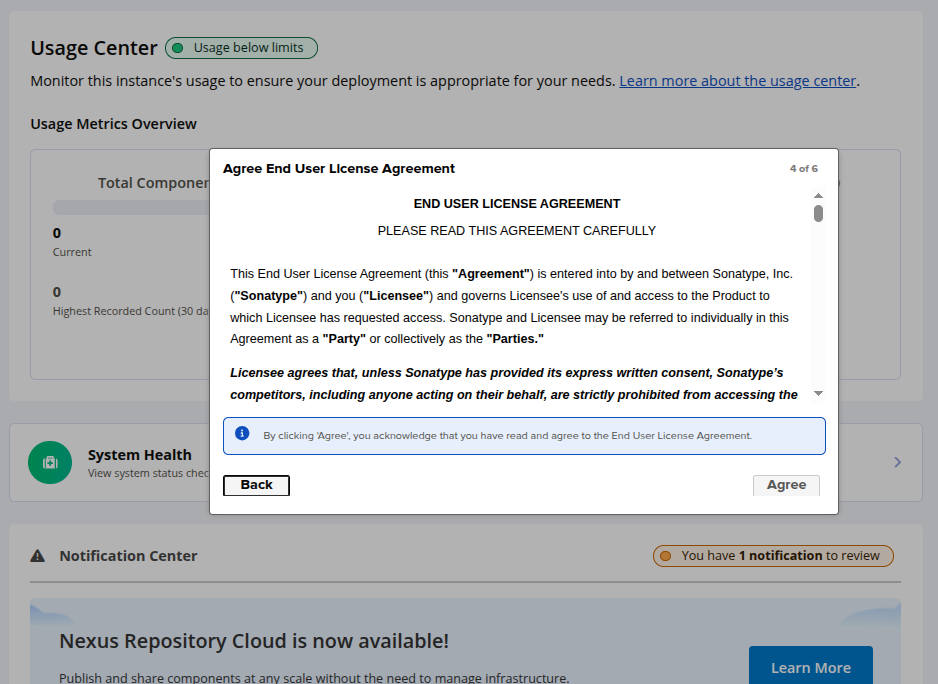
Task: Click the 'END USER LICENSE AGREEMENT' heading text
Action: pos(517,204)
